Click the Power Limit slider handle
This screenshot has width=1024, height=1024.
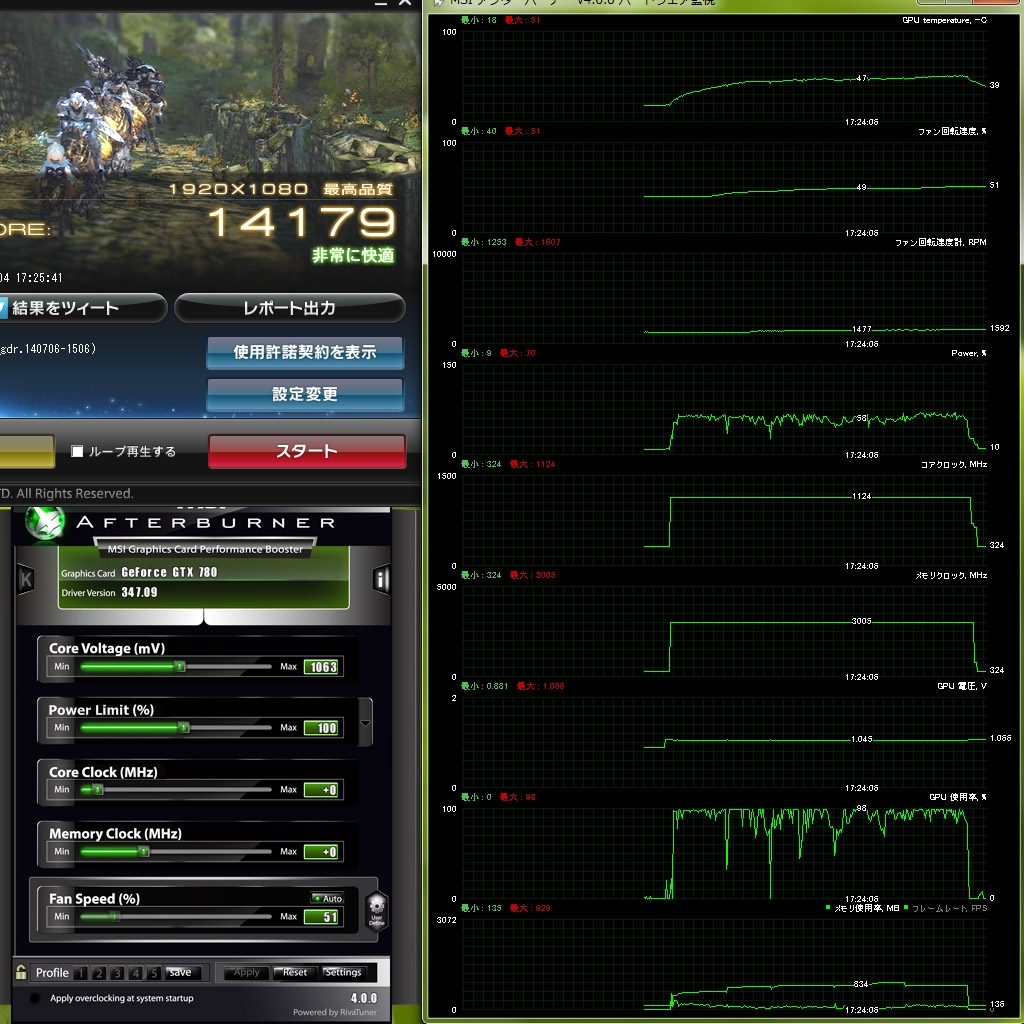[184, 728]
